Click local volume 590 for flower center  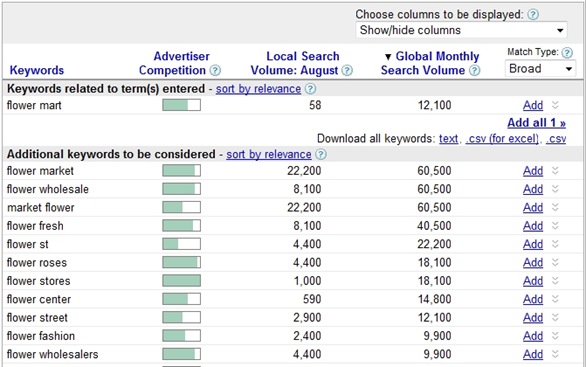(312, 299)
